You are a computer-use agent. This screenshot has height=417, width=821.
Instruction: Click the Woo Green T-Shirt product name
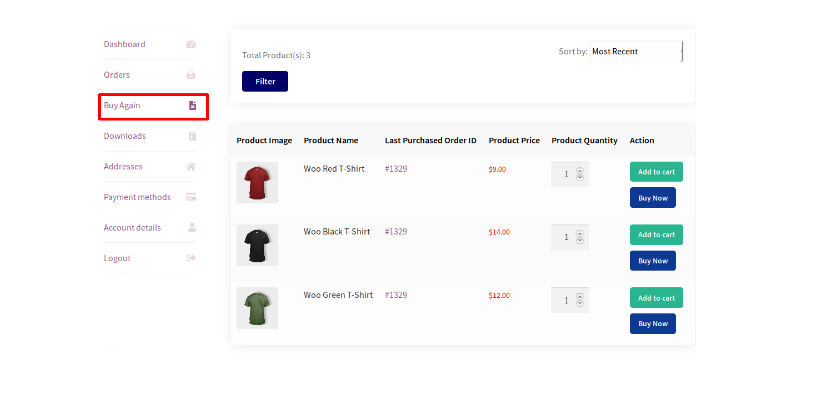[338, 295]
